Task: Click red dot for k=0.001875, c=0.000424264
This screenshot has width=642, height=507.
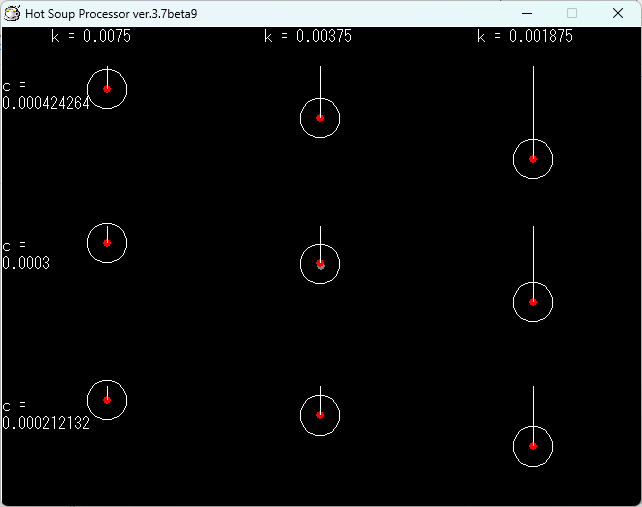Action: (x=533, y=159)
